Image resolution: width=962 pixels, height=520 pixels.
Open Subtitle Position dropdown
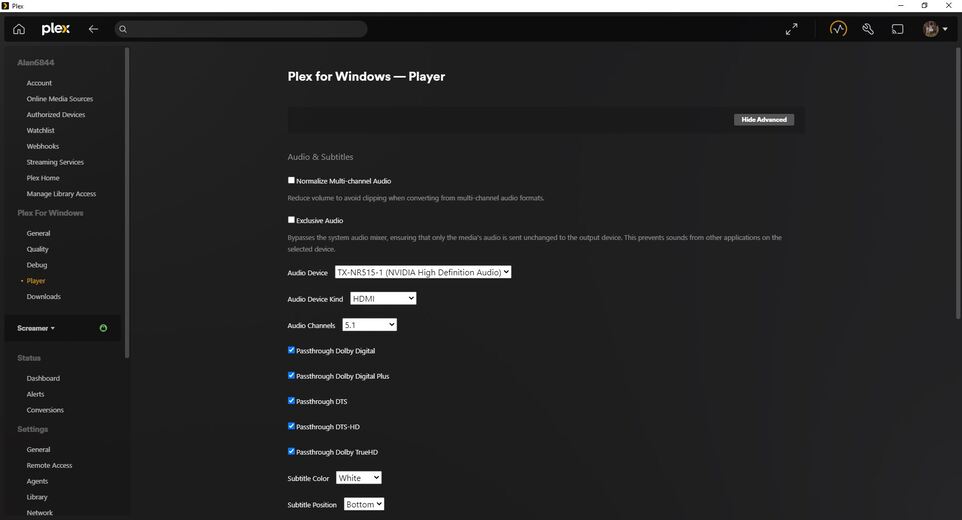(x=364, y=504)
